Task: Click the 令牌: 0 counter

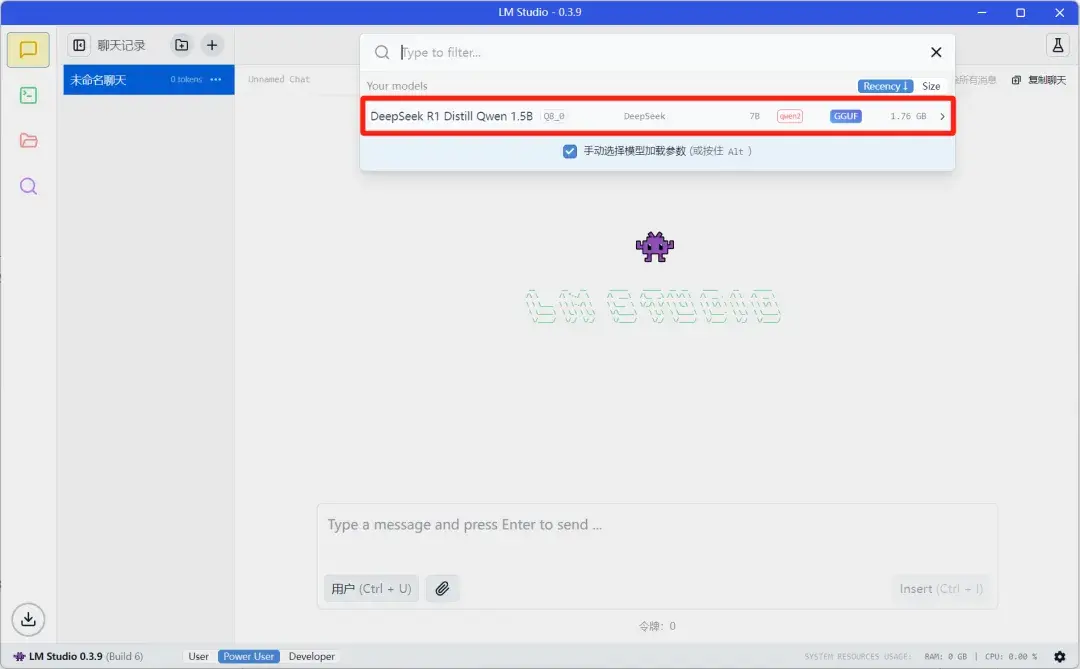Action: [x=657, y=626]
